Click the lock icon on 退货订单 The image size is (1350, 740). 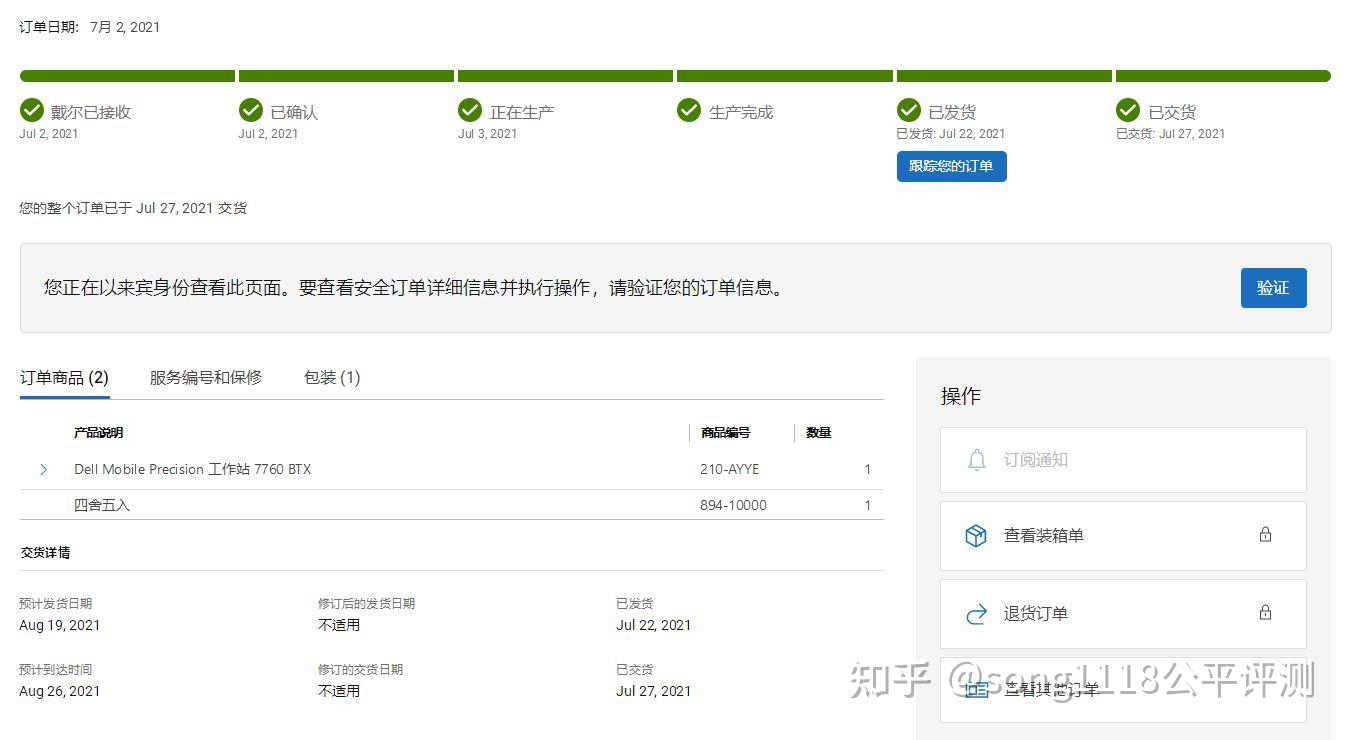[1265, 613]
